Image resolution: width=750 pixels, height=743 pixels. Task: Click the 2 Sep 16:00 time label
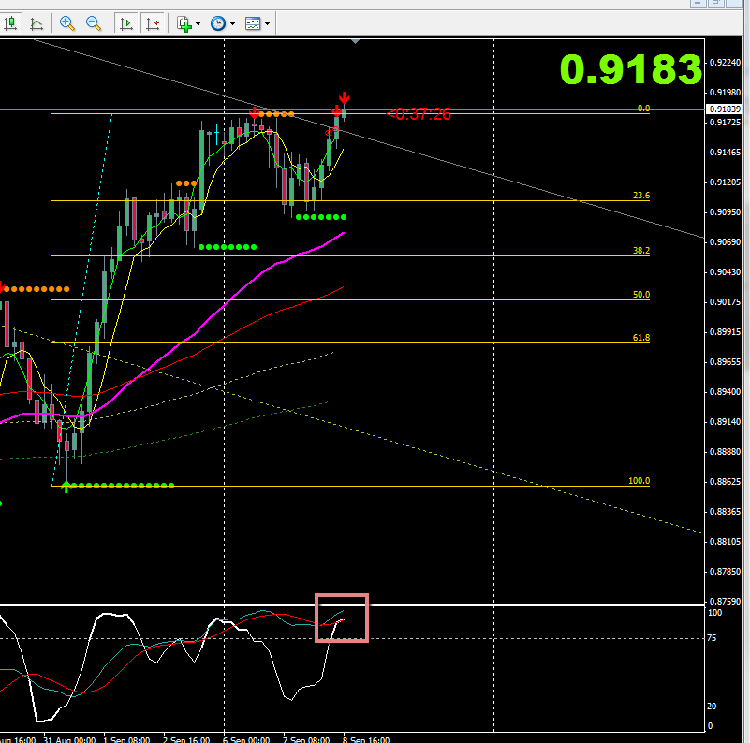point(187,739)
